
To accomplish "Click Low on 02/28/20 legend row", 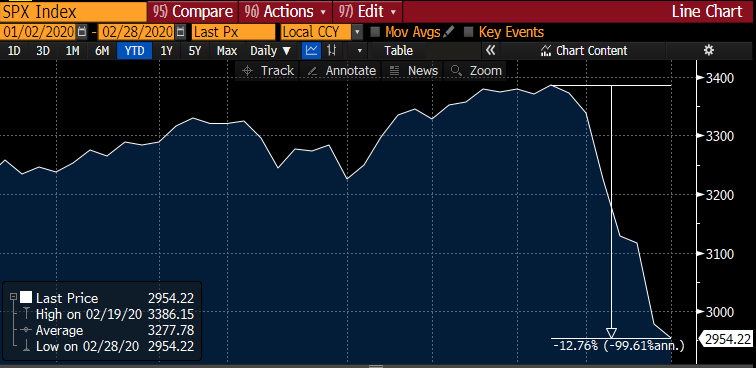I will point(115,346).
